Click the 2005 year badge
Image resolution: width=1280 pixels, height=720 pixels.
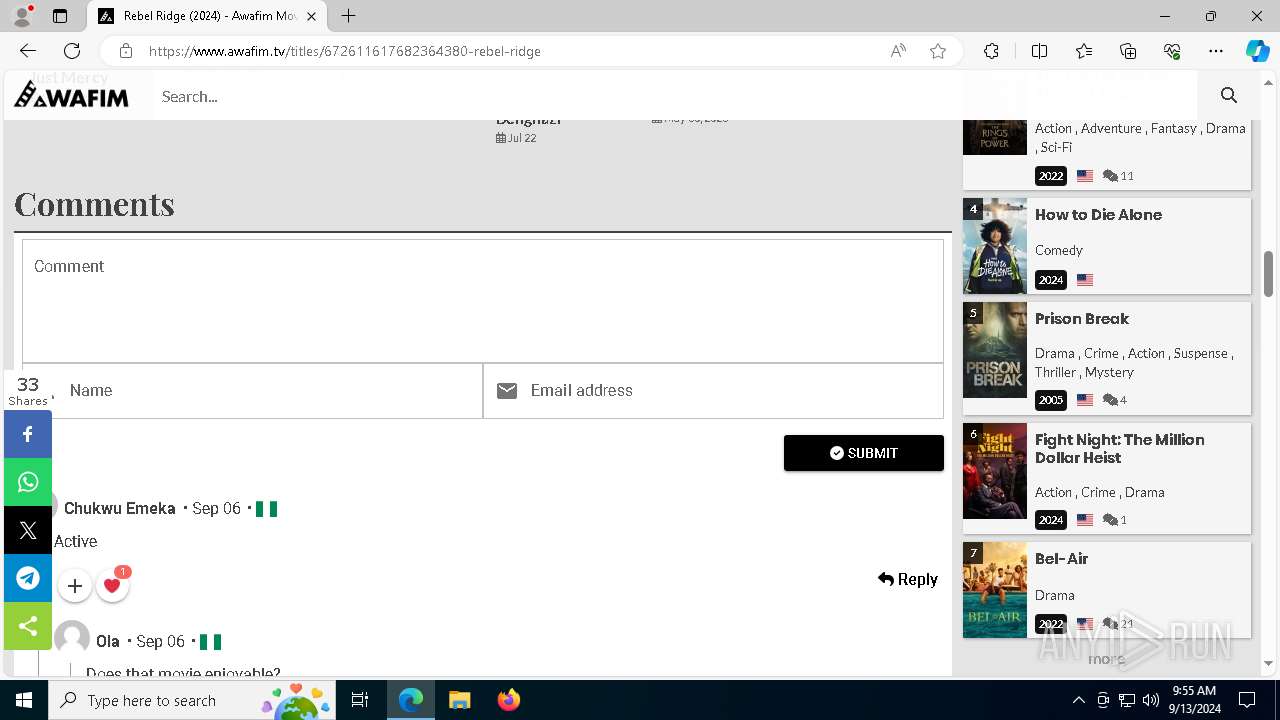coord(1051,400)
